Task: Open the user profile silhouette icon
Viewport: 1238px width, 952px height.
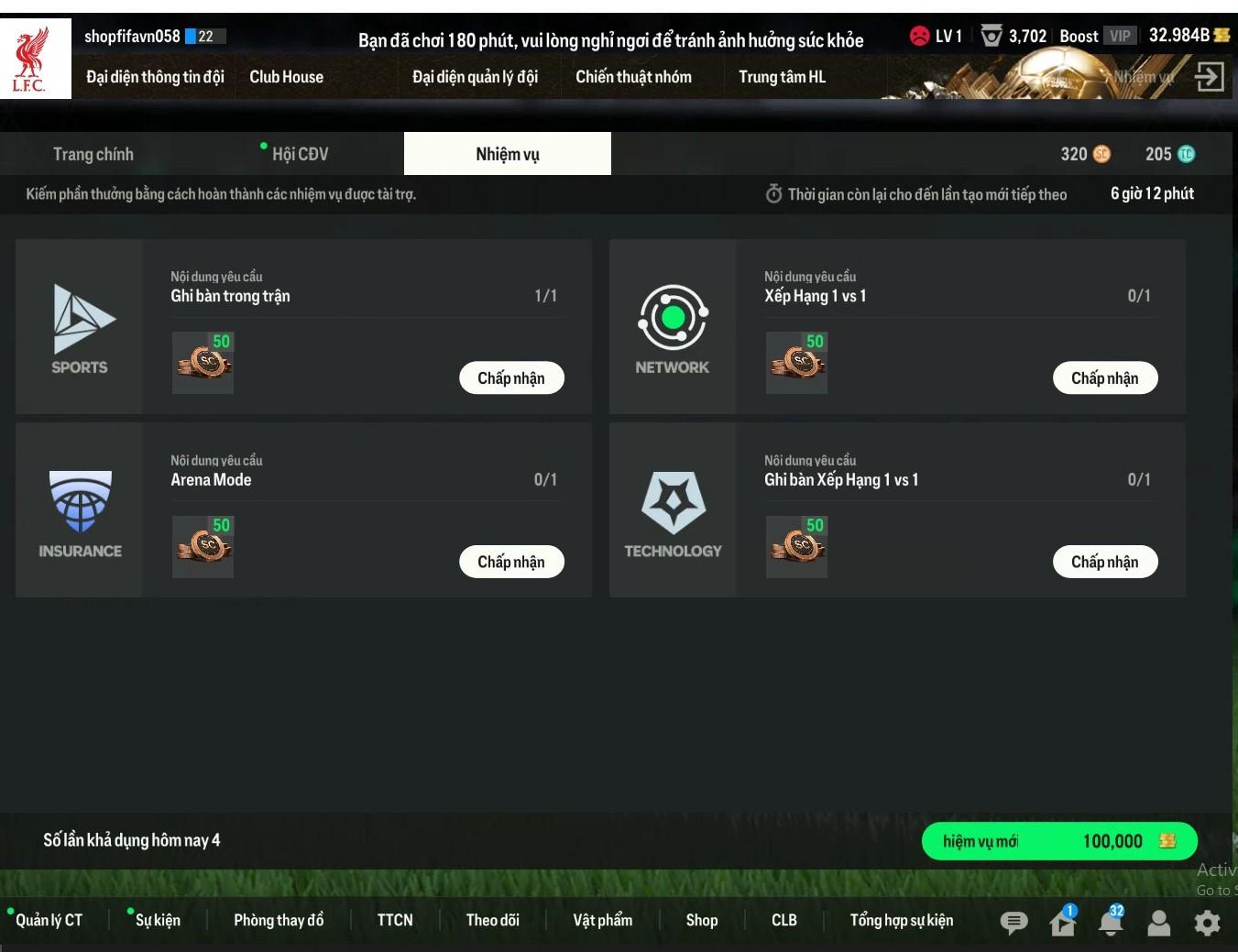Action: (1159, 923)
